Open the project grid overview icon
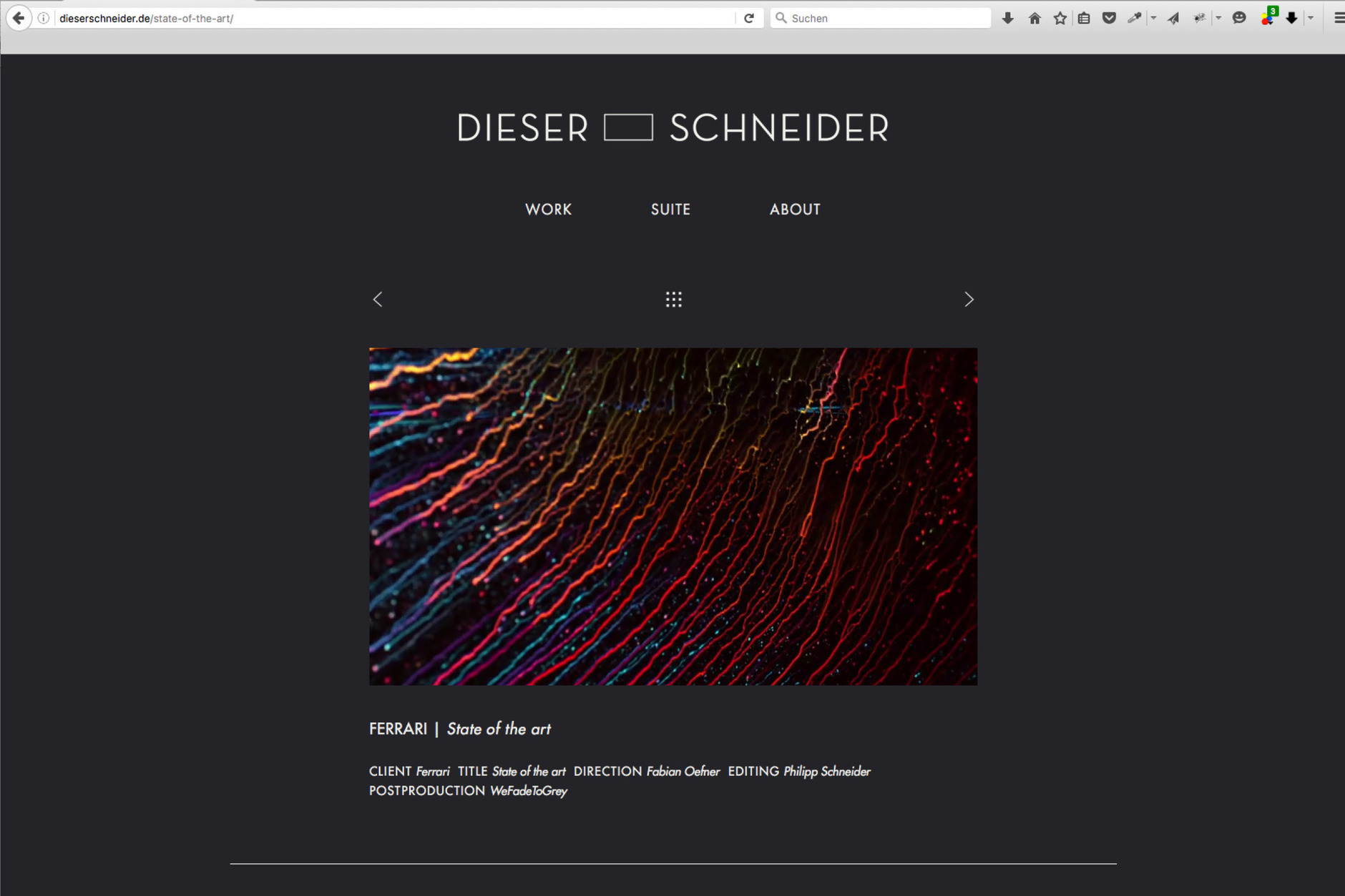Image resolution: width=1345 pixels, height=896 pixels. pyautogui.click(x=673, y=300)
